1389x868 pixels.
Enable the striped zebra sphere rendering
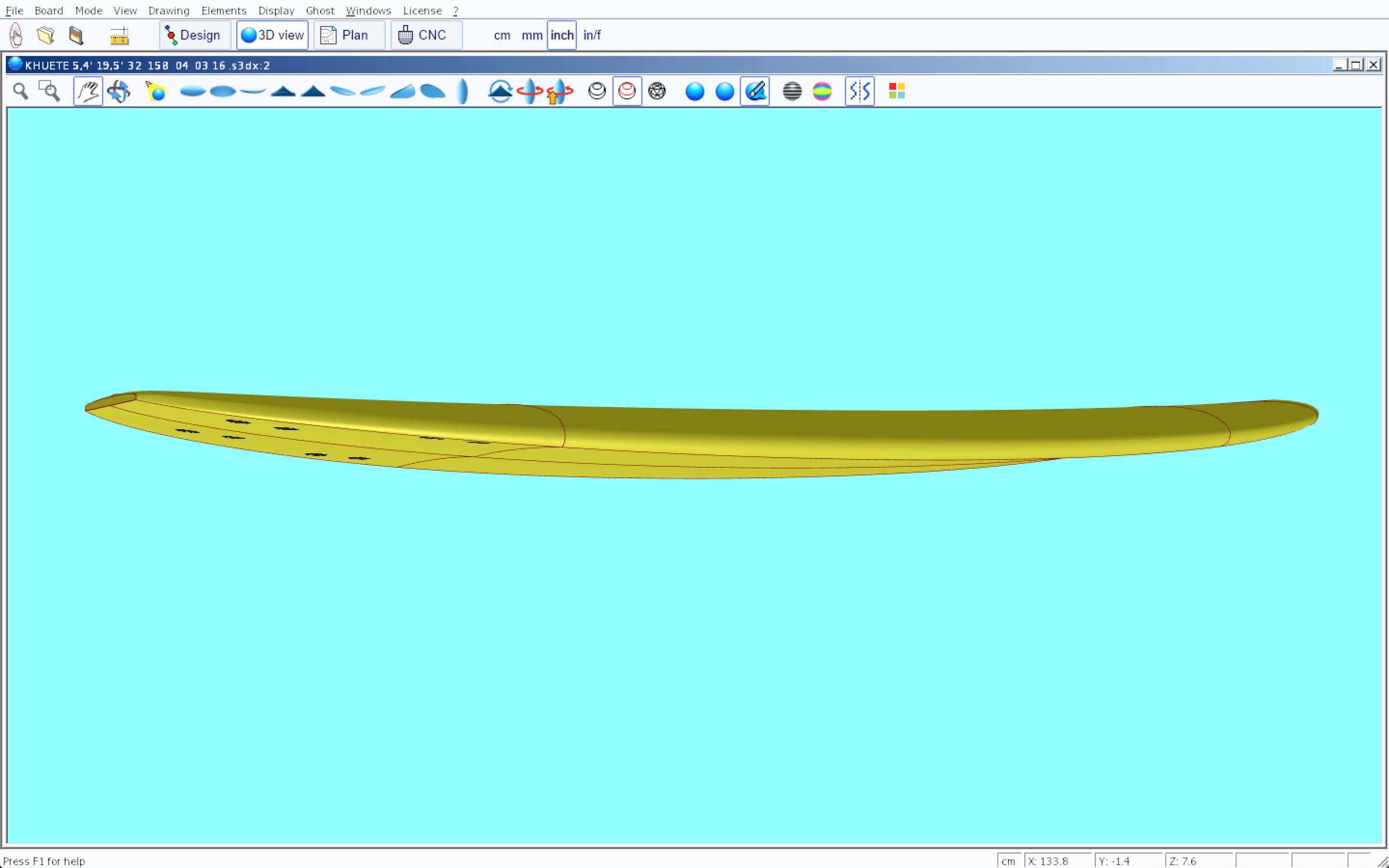pyautogui.click(x=792, y=91)
